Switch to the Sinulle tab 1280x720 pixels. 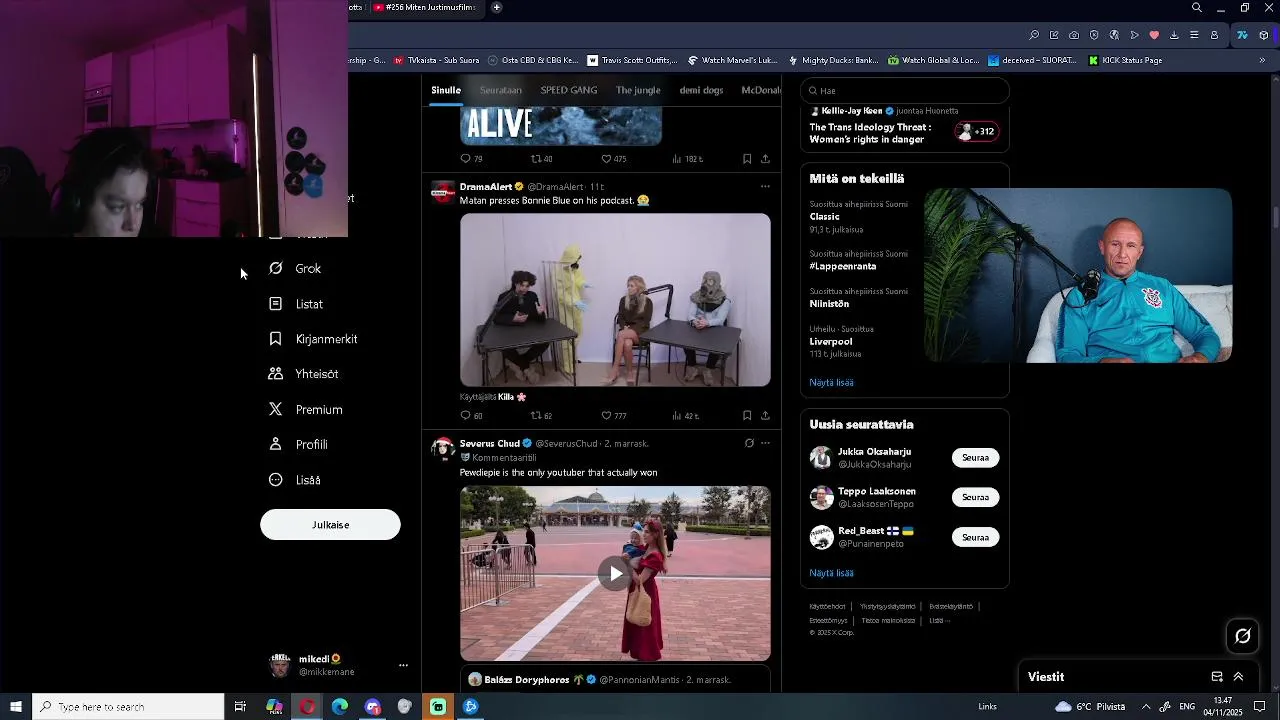point(446,90)
